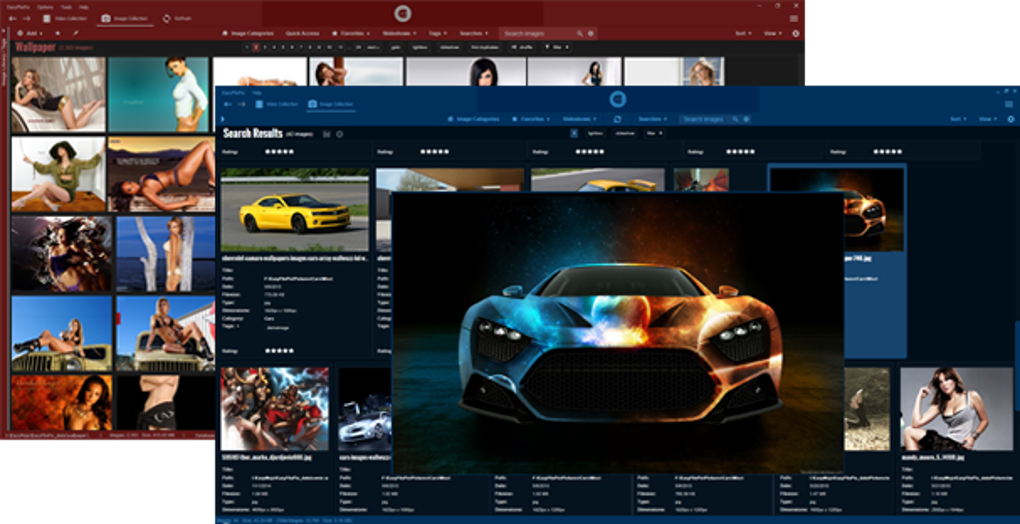Select Image Collection tab in blue window

[x=331, y=104]
